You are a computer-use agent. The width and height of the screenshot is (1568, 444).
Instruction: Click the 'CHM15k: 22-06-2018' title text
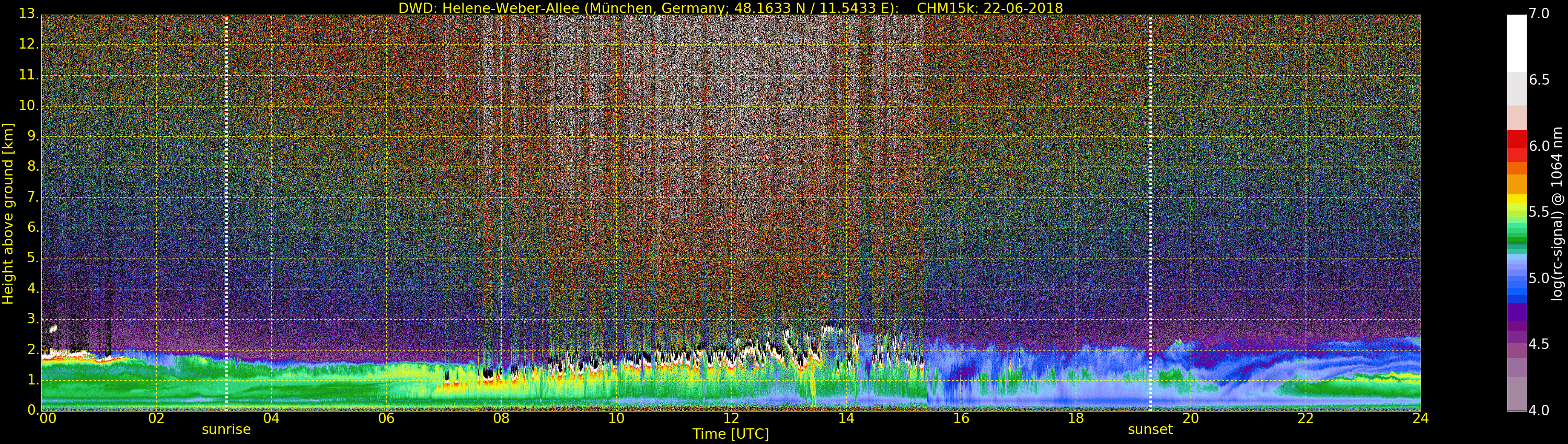[990, 8]
